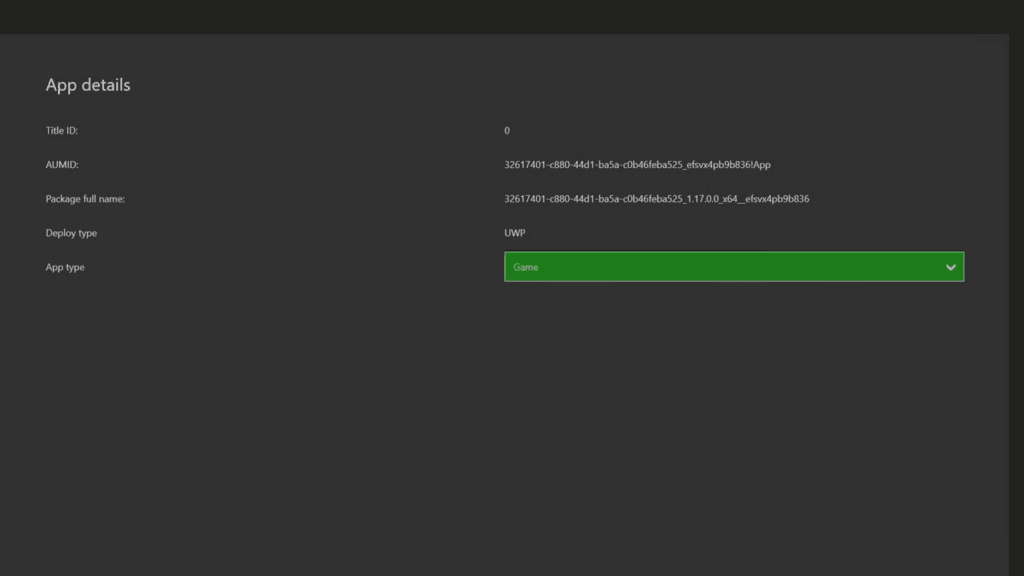Click the chevron on the Game dropdown
The width and height of the screenshot is (1024, 576).
coord(951,267)
